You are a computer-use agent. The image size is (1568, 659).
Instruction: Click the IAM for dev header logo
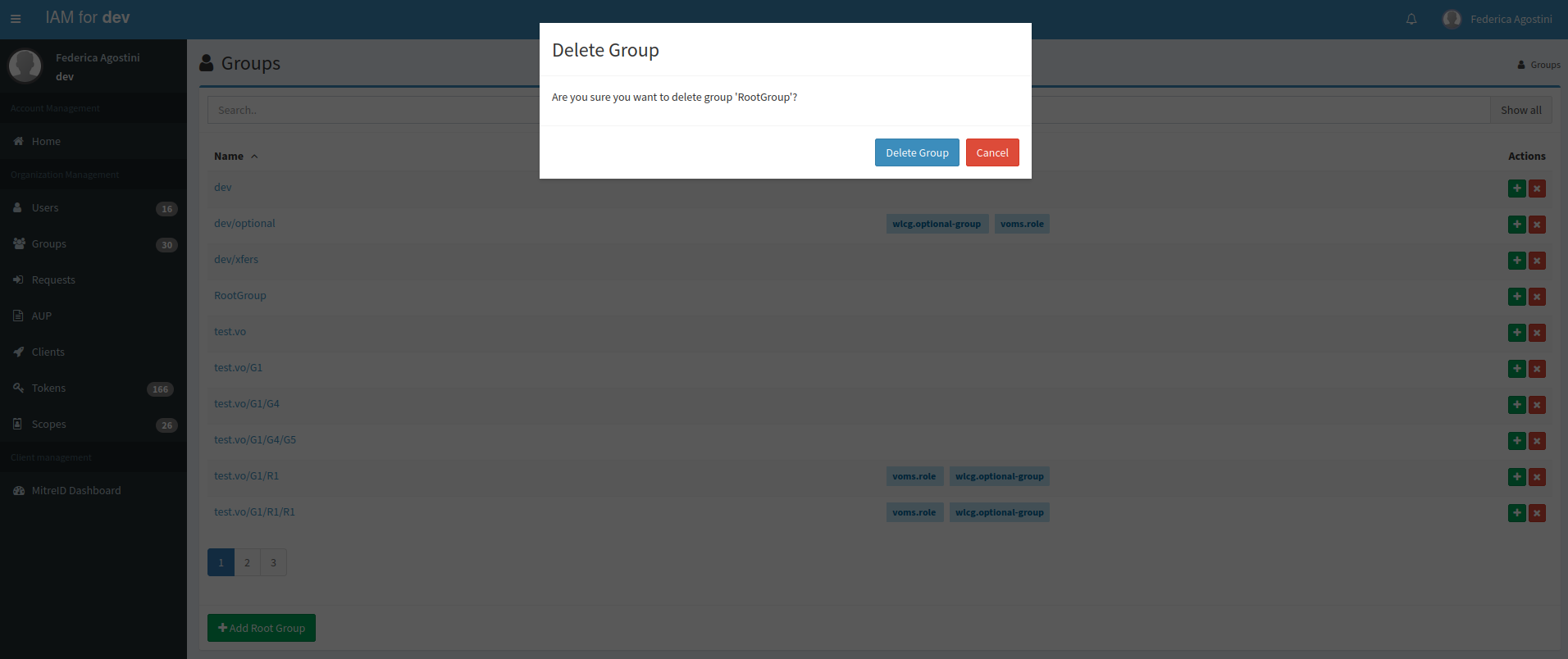click(x=88, y=18)
